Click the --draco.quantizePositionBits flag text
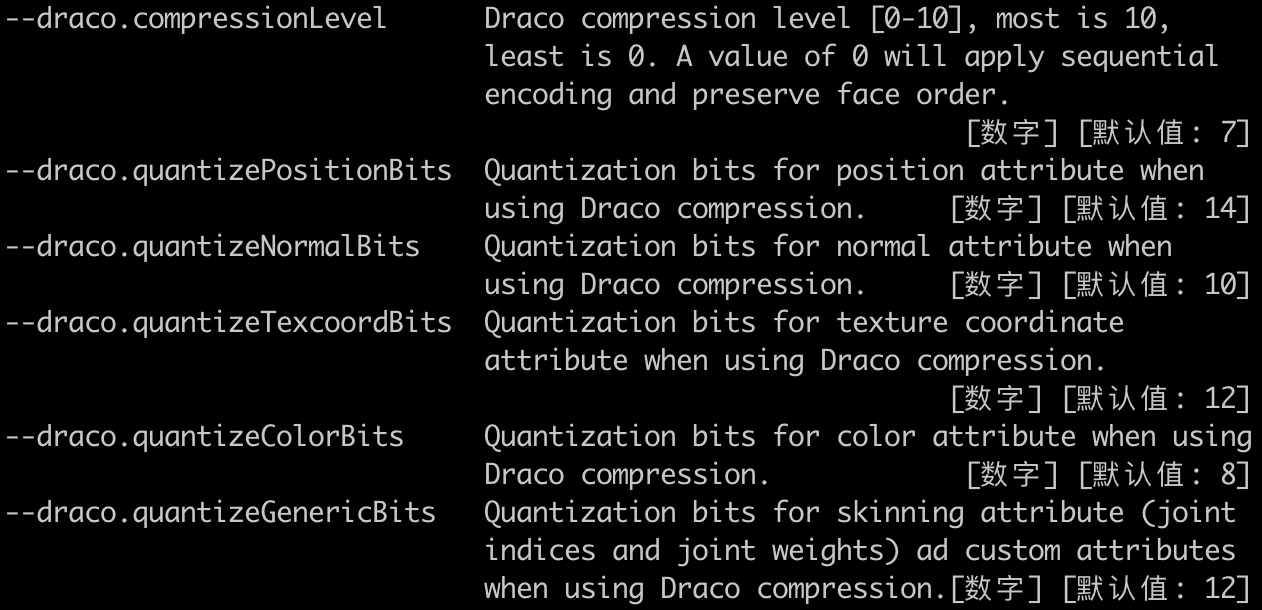This screenshot has width=1262, height=610. [229, 171]
